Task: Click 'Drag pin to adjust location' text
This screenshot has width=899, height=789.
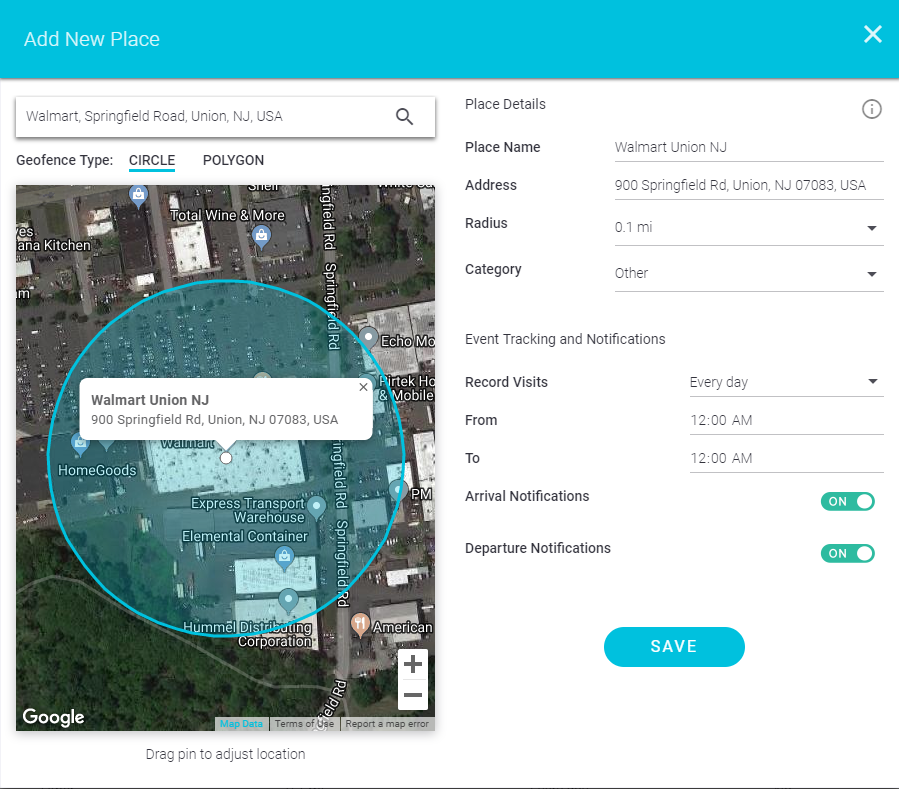Action: click(225, 754)
